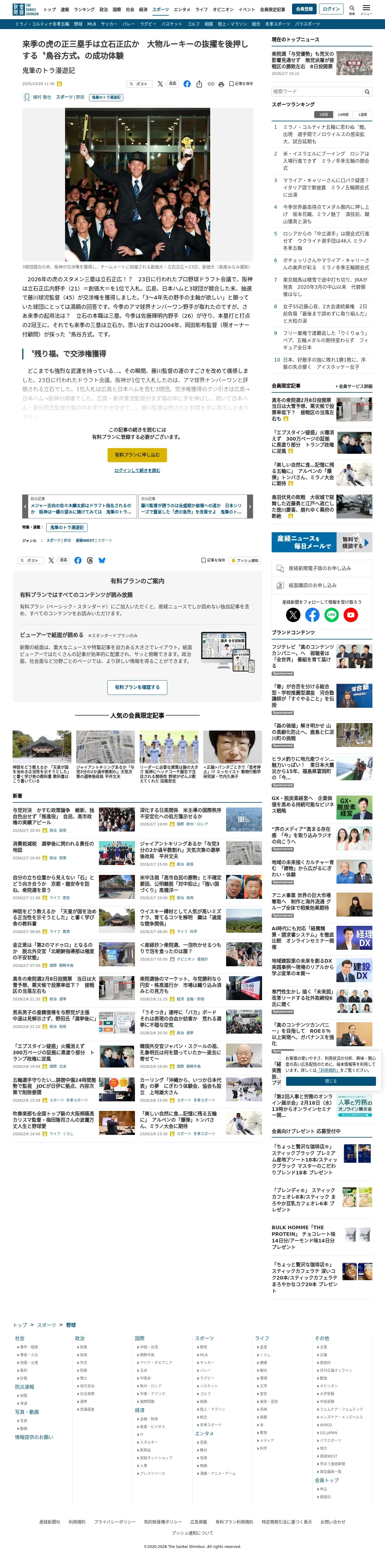Image resolution: width=385 pixels, height=1568 pixels.
Task: Close the cookie notice with 閉じる
Action: pos(330,1082)
